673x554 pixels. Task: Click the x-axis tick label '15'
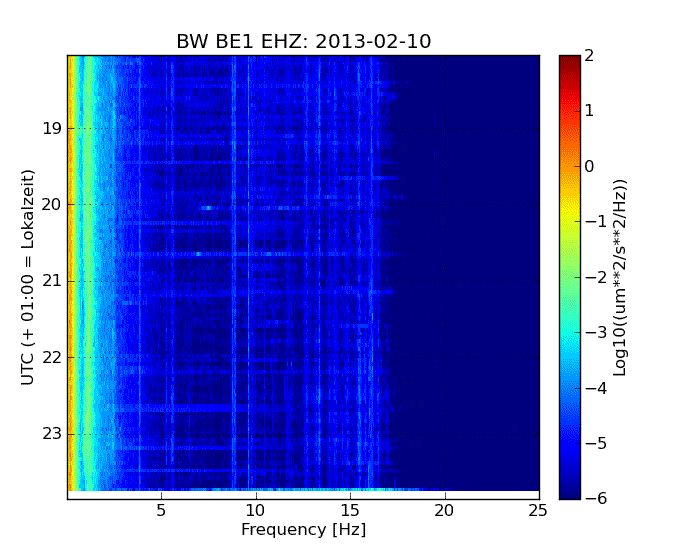pos(350,510)
